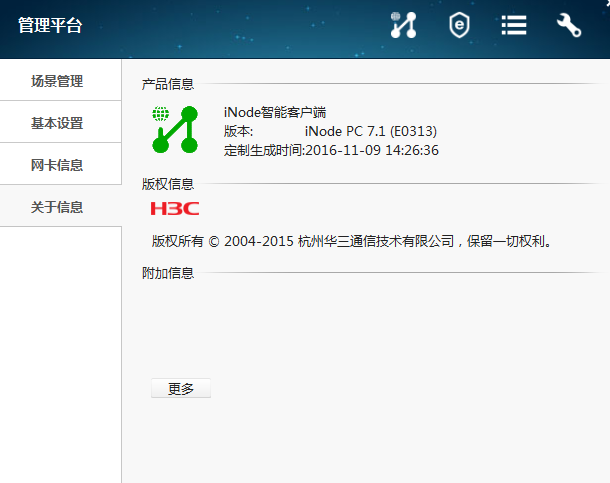Click the 附加信息 section heading
The height and width of the screenshot is (483, 610).
[x=168, y=273]
